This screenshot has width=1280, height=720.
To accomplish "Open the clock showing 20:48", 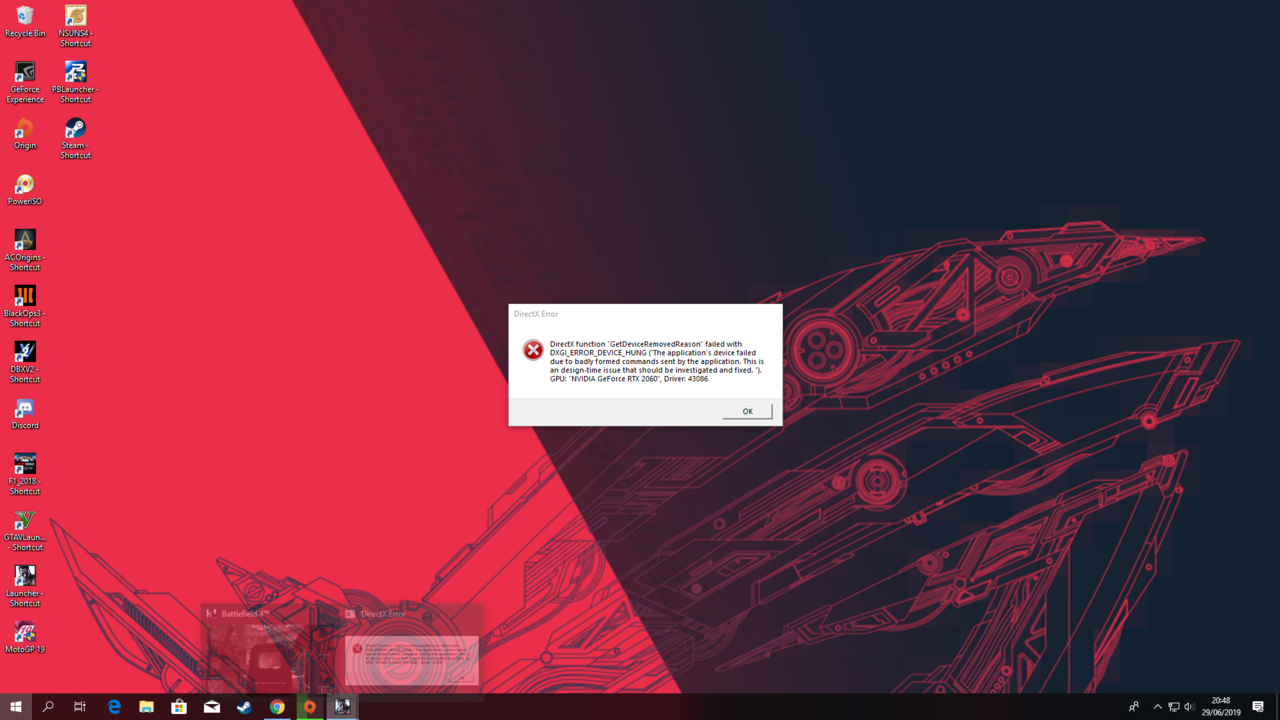I will (1221, 707).
